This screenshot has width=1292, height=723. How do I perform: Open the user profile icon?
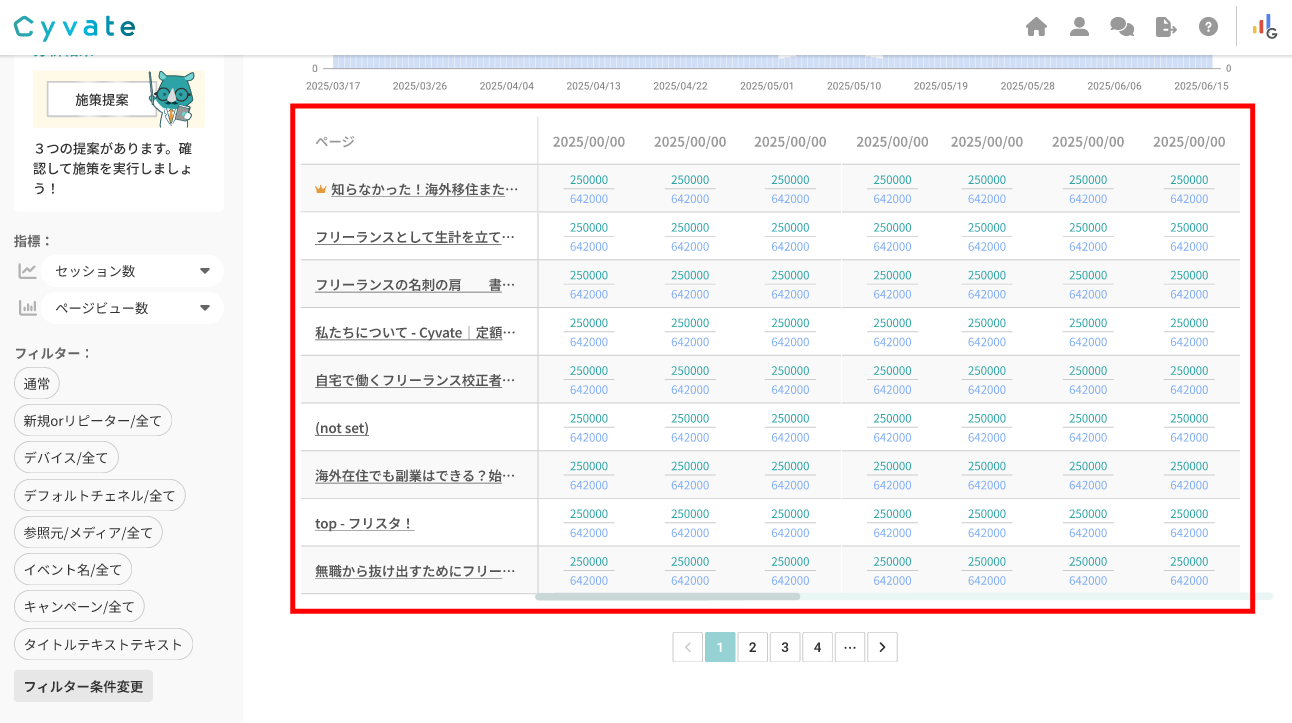pyautogui.click(x=1079, y=27)
